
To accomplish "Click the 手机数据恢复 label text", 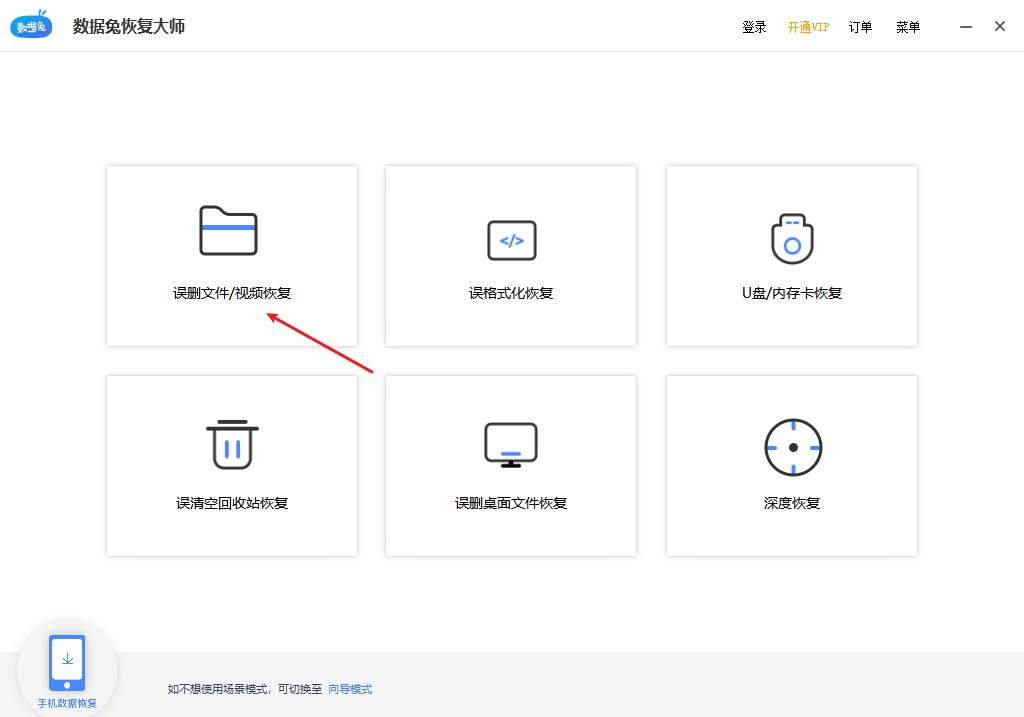I will point(66,703).
